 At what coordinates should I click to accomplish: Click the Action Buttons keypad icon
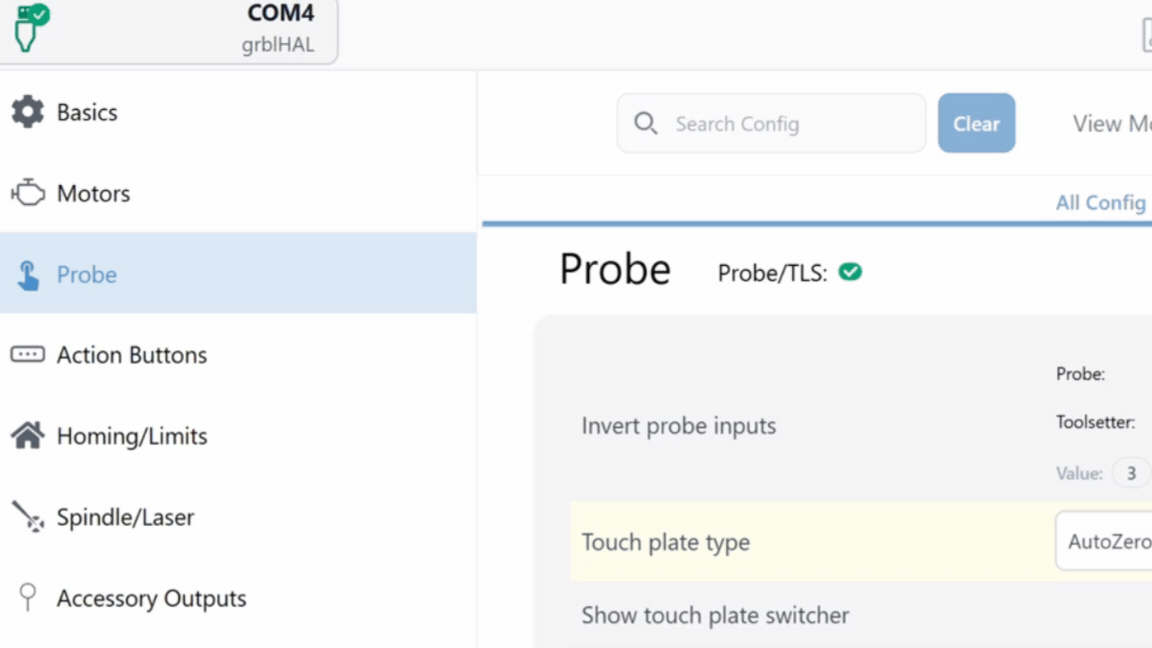pos(27,355)
